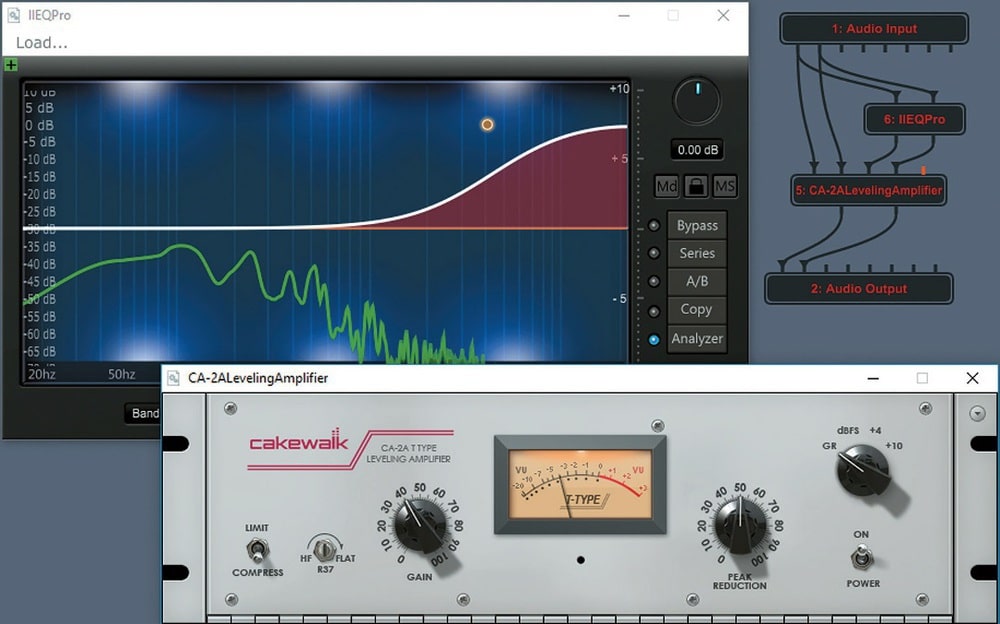Toggle the A/B radio indicator

(654, 281)
